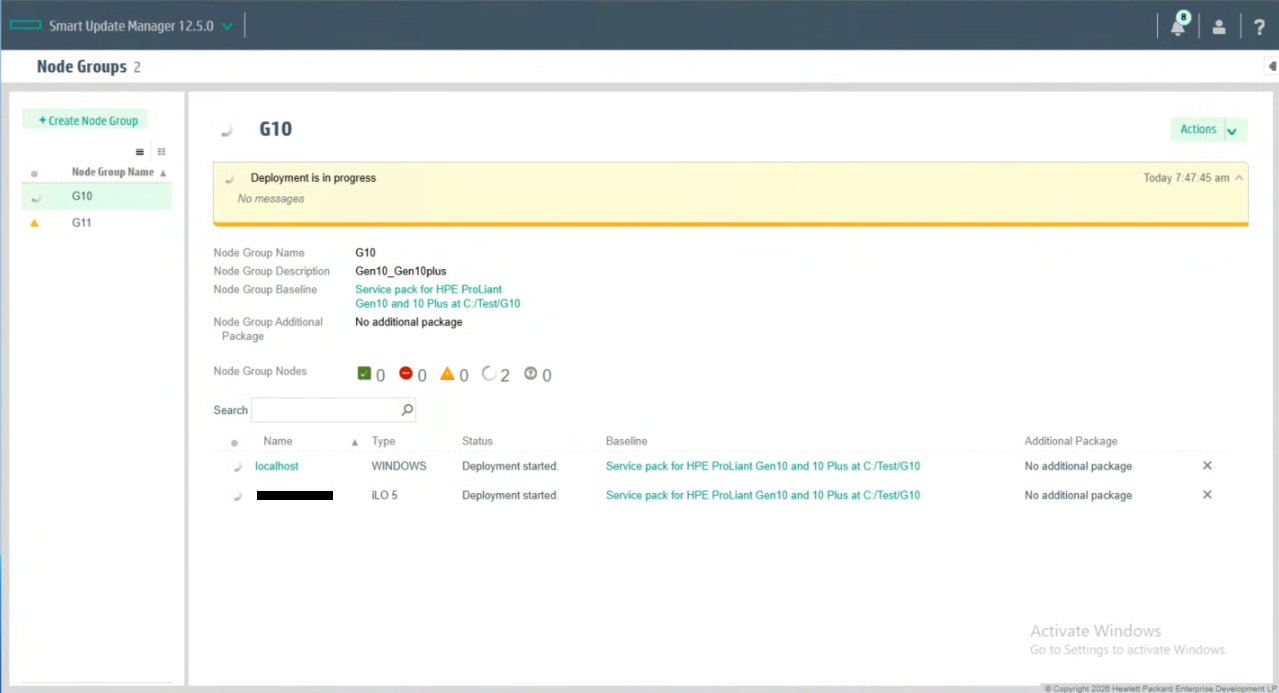
Task: Open the redacted iLO 5 node name
Action: [295, 495]
